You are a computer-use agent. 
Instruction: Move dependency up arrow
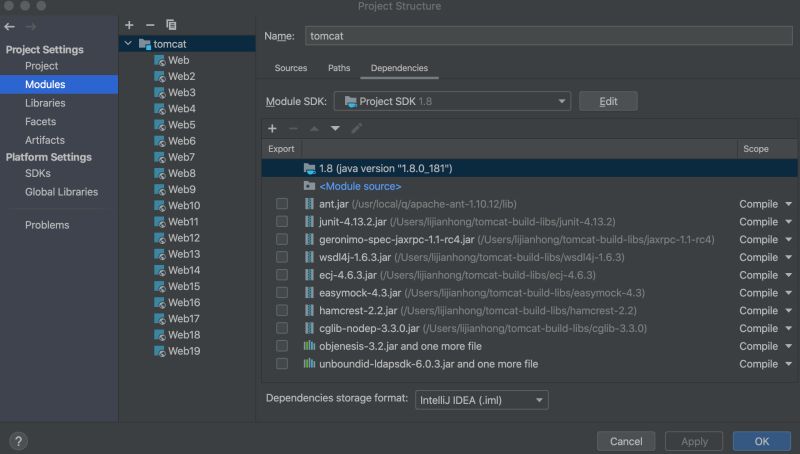click(x=314, y=129)
